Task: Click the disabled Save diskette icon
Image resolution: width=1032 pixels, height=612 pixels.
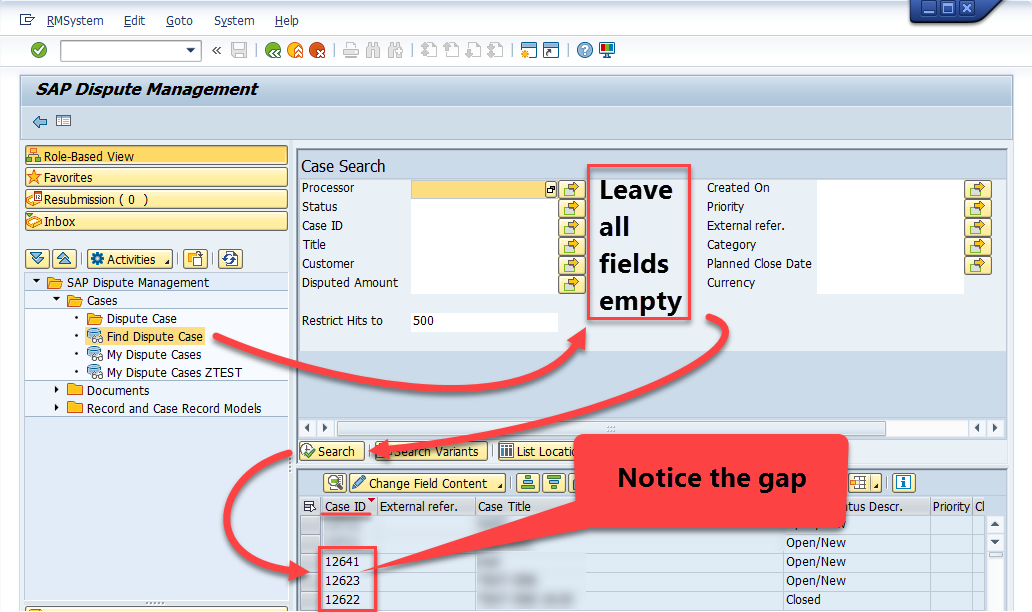Action: (239, 50)
